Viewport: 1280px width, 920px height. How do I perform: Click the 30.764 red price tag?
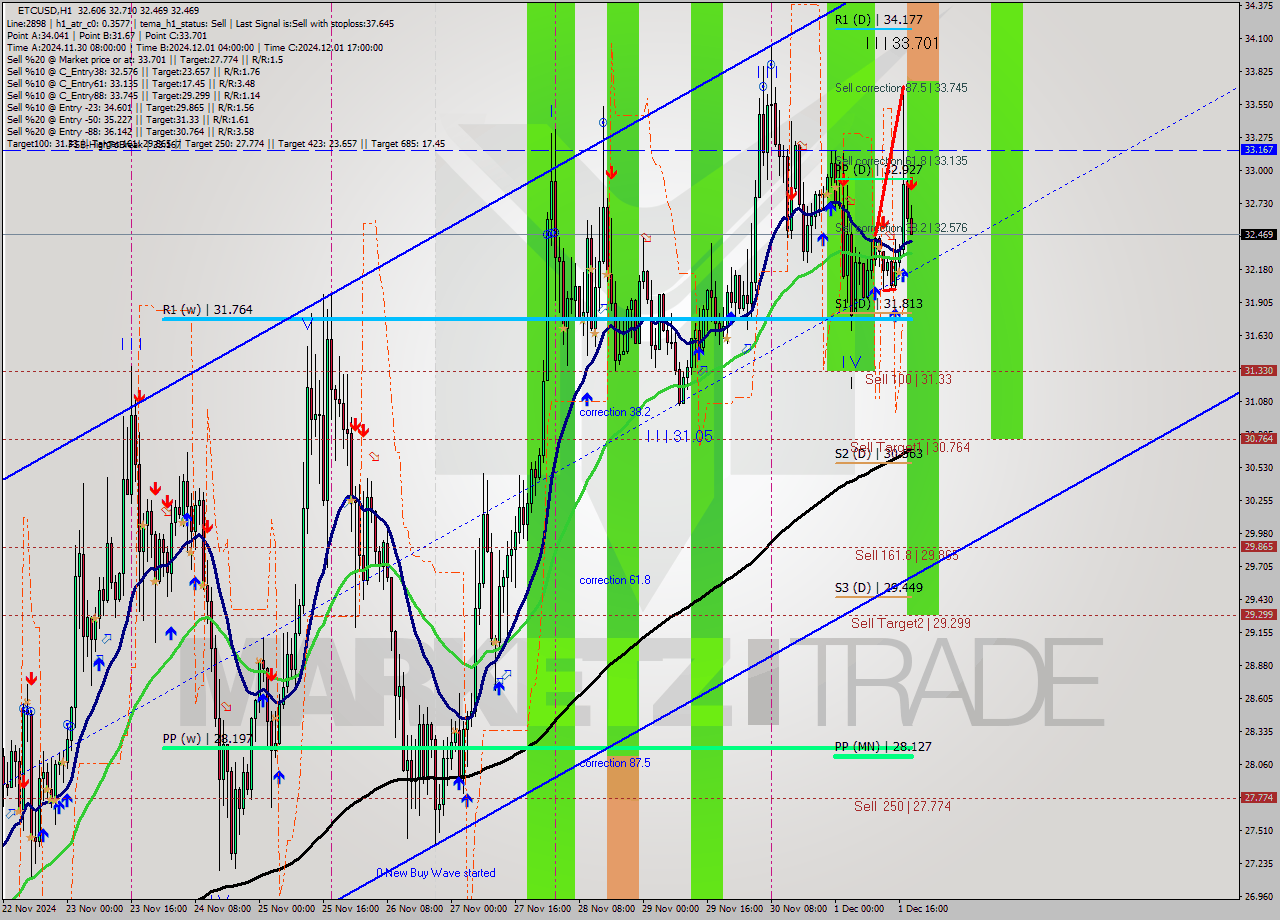coord(1258,438)
